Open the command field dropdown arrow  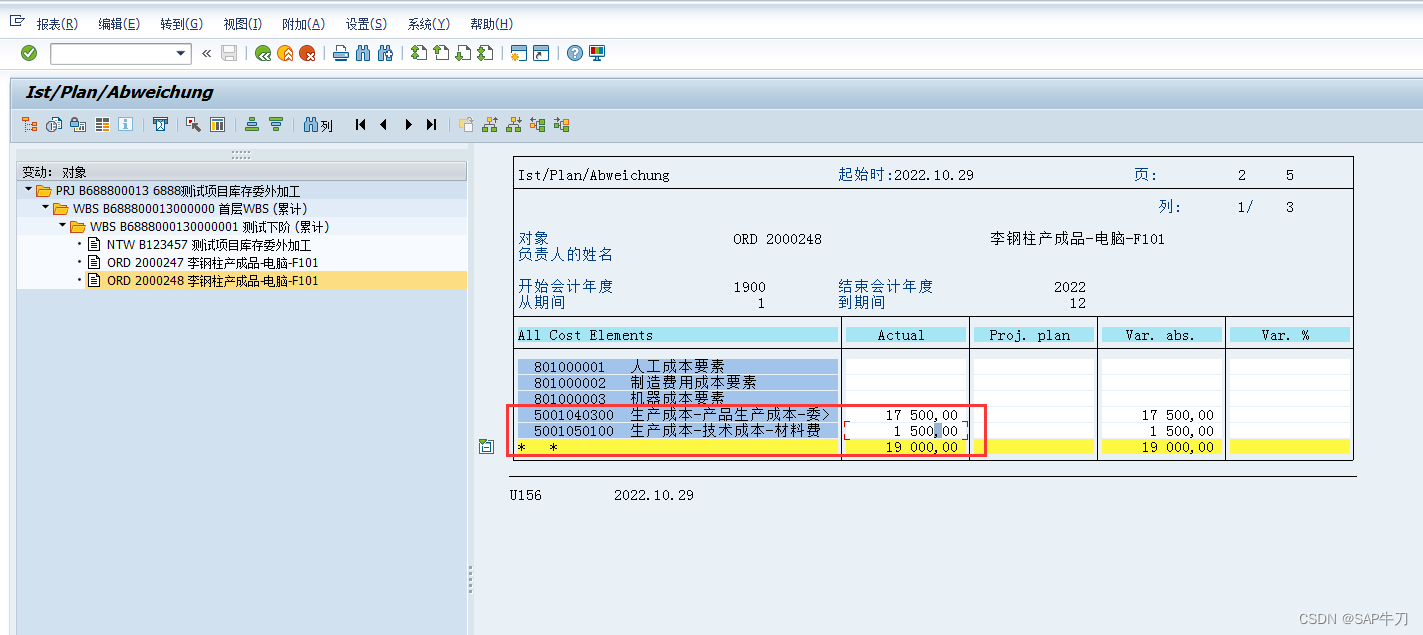pyautogui.click(x=181, y=53)
